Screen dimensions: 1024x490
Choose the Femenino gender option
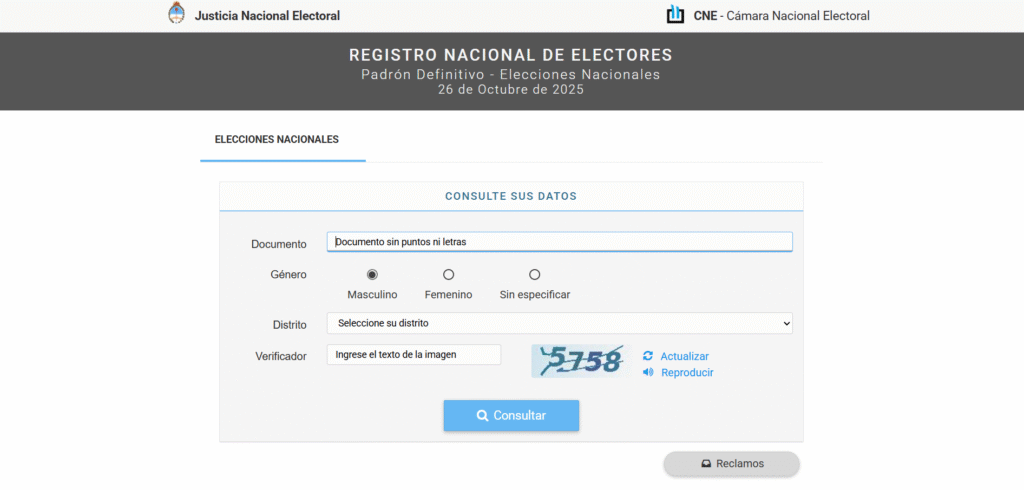(448, 274)
